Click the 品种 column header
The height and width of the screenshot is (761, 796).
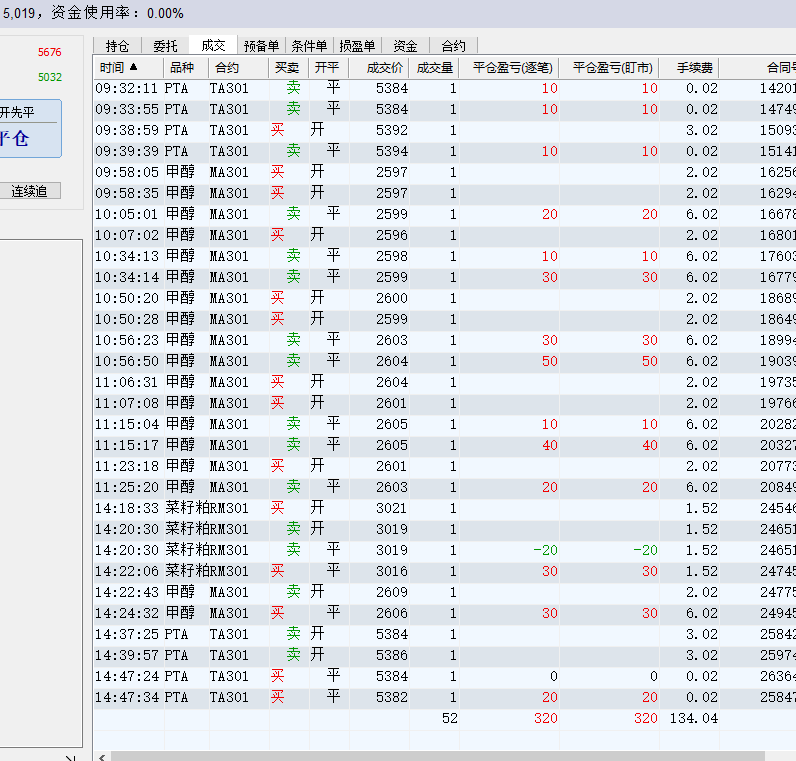[186, 68]
